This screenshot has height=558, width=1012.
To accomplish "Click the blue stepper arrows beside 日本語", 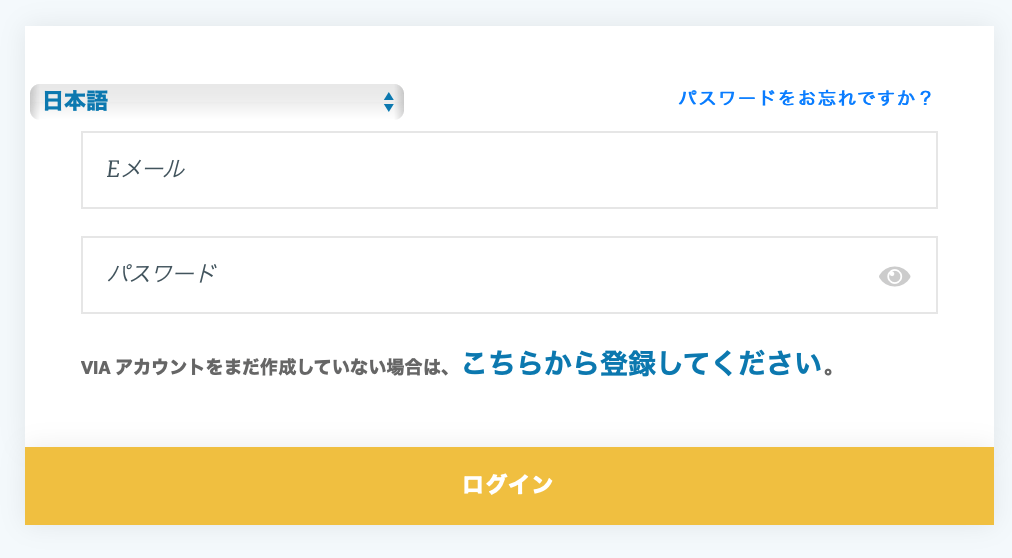I will [x=388, y=101].
